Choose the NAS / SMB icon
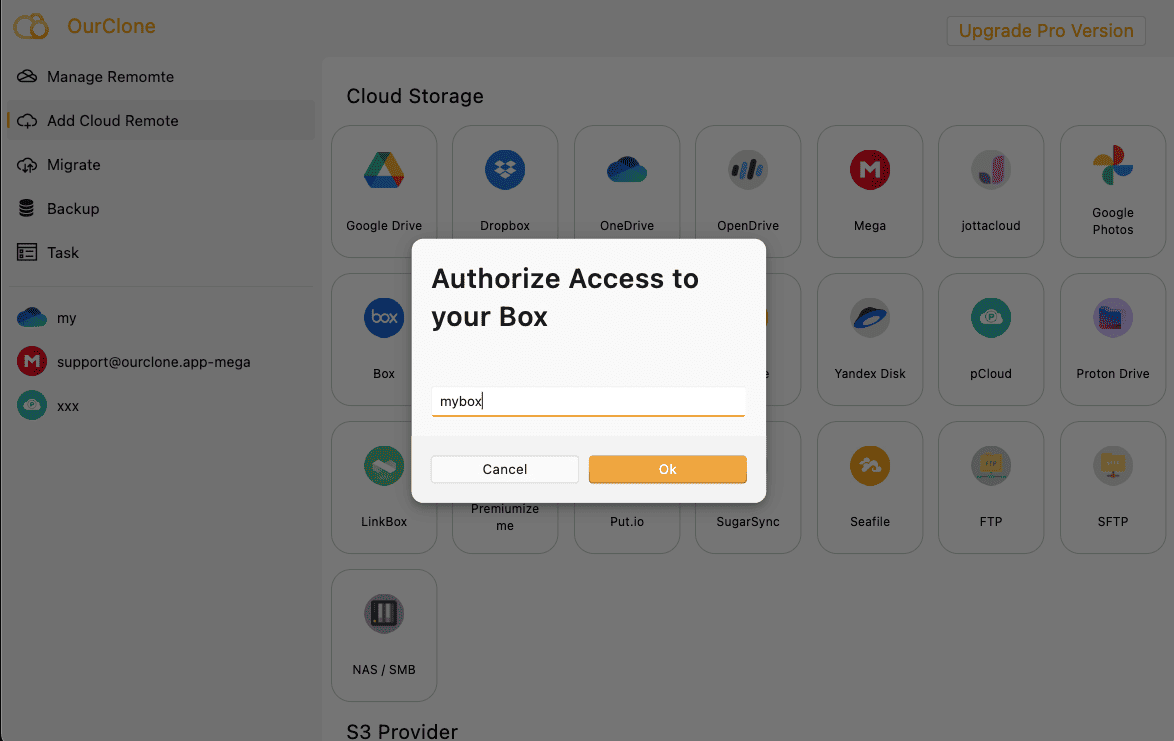 click(384, 614)
